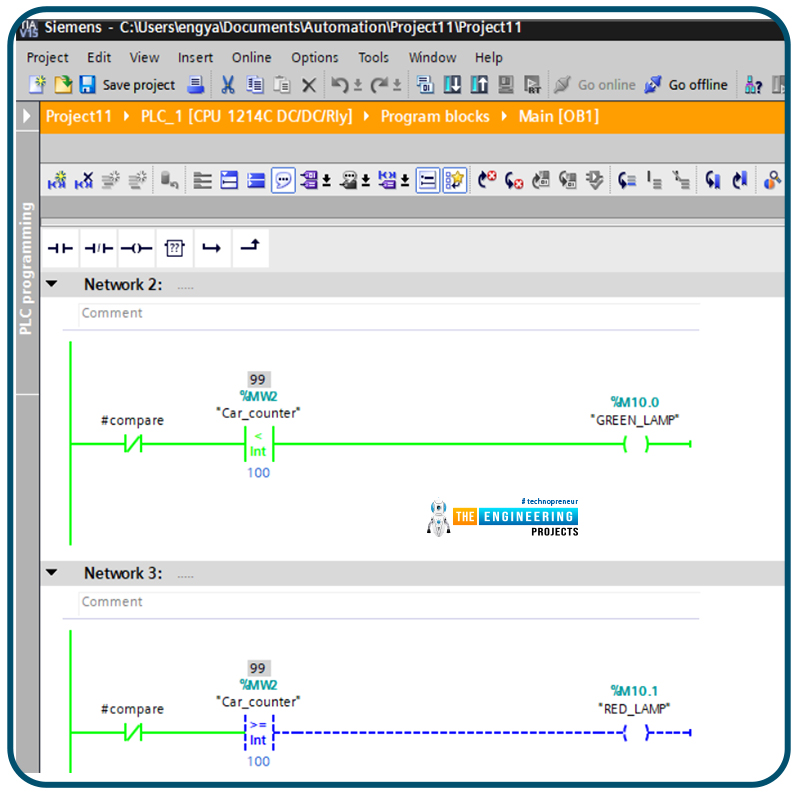Screen dimensions: 801x792
Task: Open the Undo history dropdown arrow
Action: 358,85
